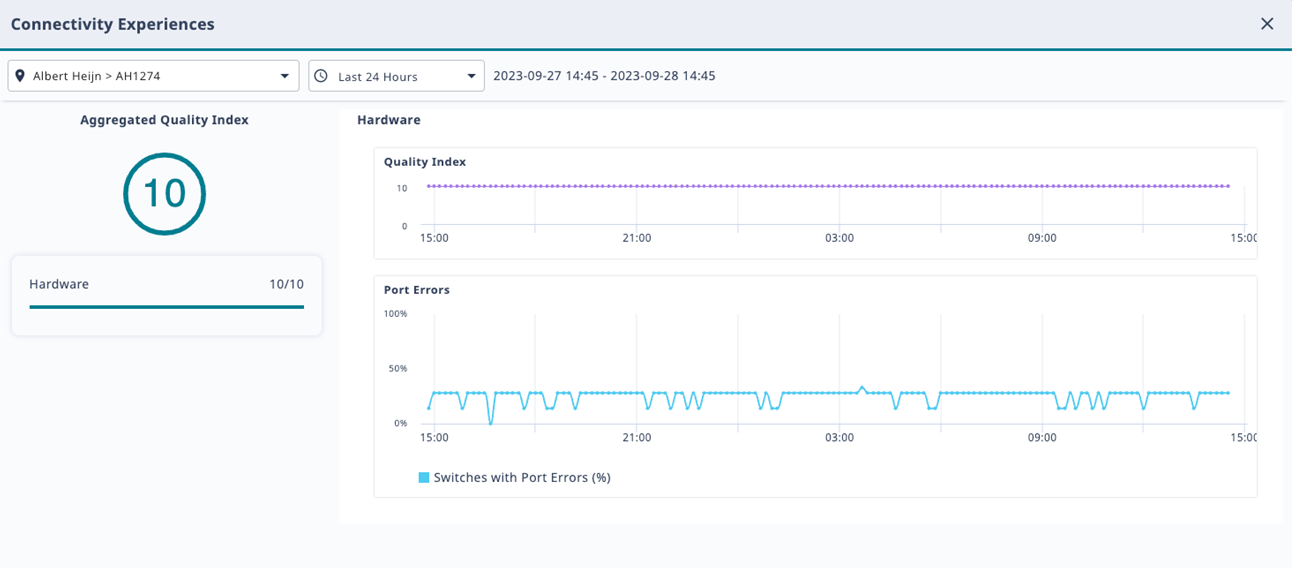This screenshot has width=1292, height=568.
Task: Click the spike near 03:00 in Port Errors
Action: click(x=862, y=387)
